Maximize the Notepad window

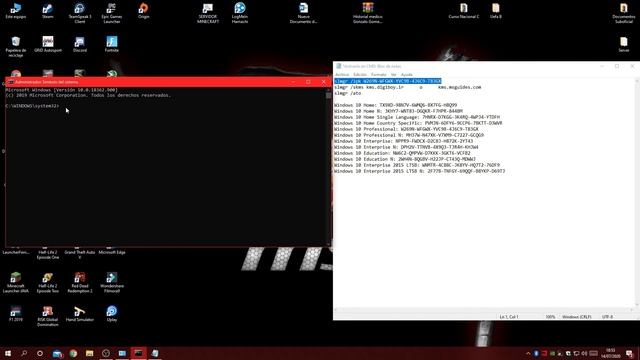617,66
